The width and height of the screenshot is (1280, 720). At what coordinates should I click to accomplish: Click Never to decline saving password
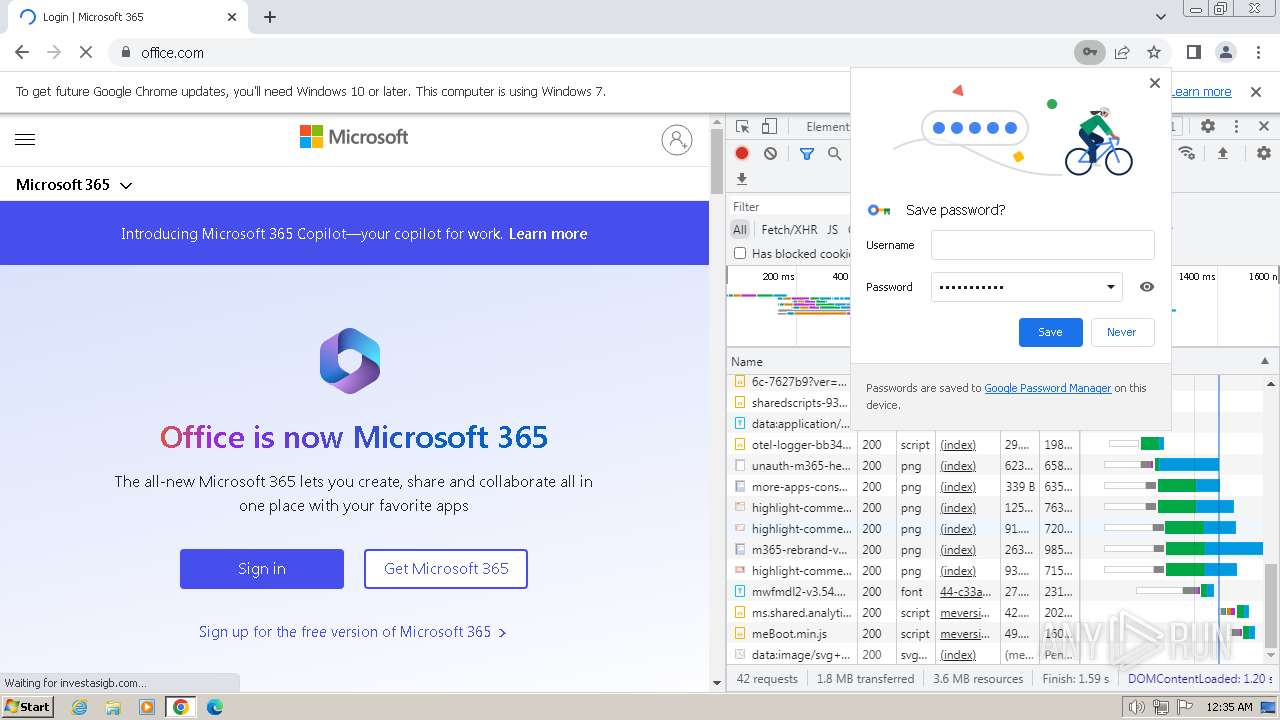click(1121, 332)
